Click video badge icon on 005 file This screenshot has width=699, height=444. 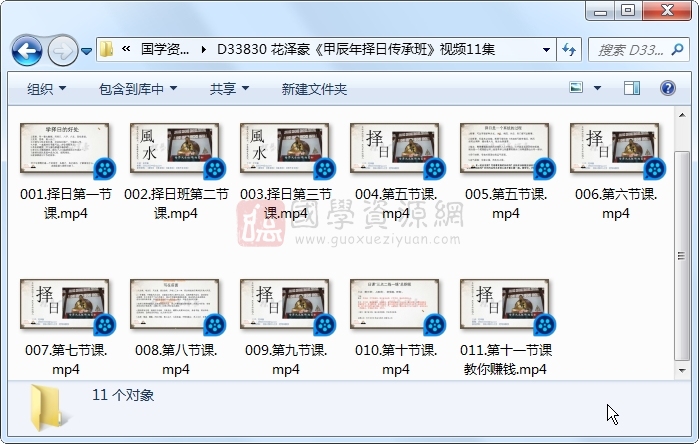click(x=545, y=169)
